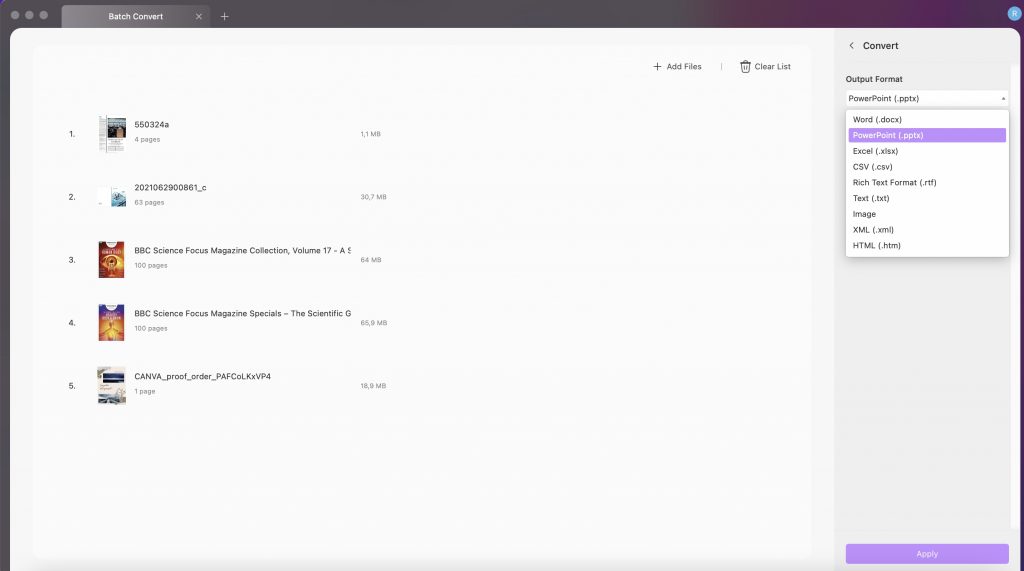Click the Clear List trash icon
The height and width of the screenshot is (571, 1024).
(x=745, y=67)
